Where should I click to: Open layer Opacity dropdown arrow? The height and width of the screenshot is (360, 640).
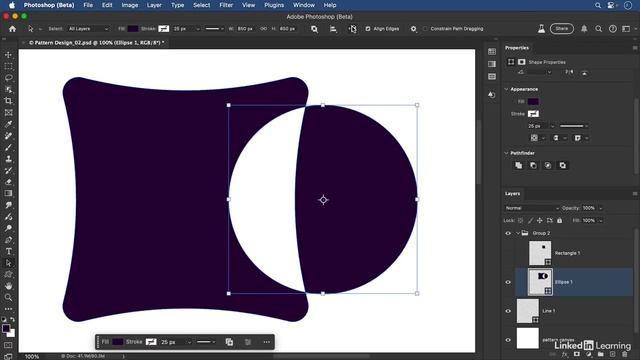pyautogui.click(x=601, y=208)
